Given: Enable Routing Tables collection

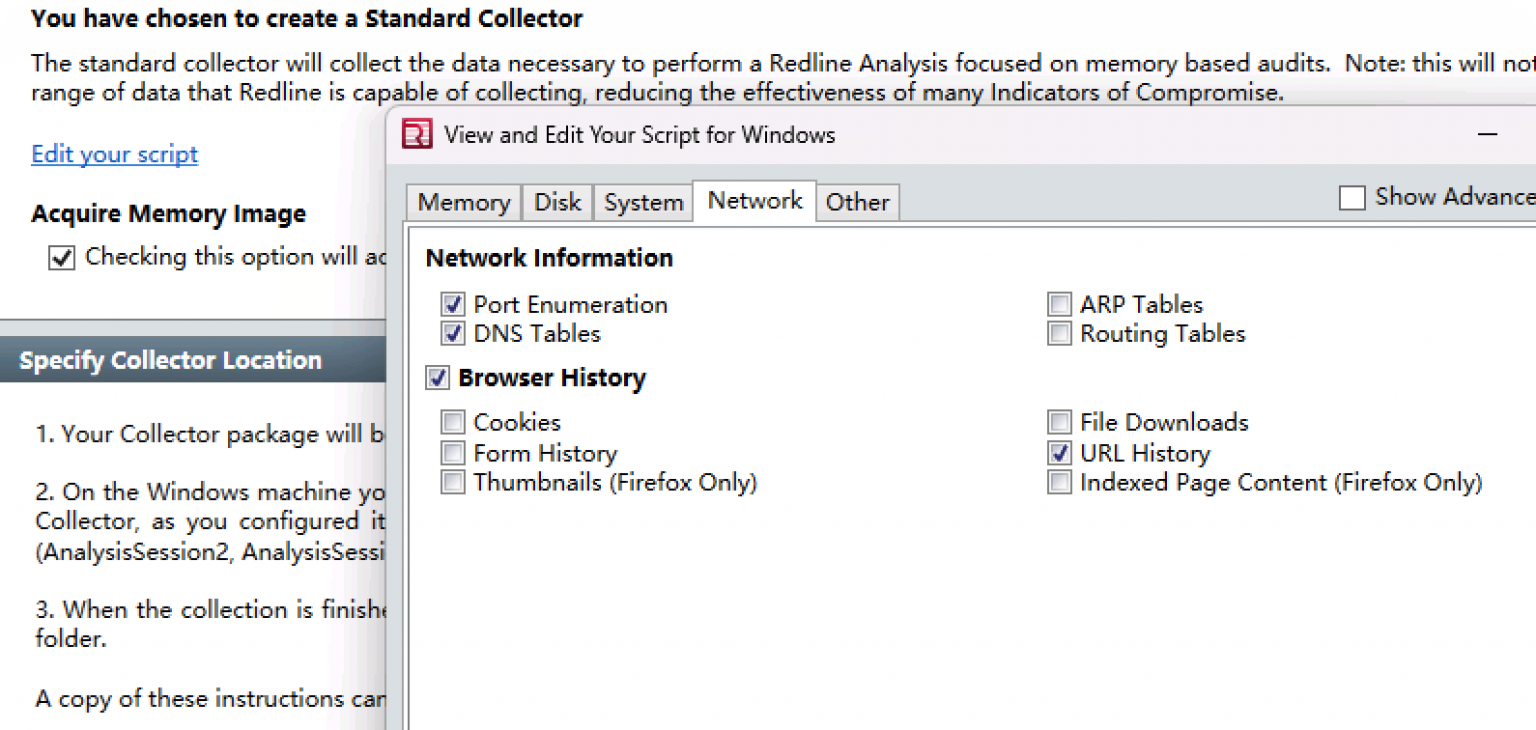Looking at the screenshot, I should [1059, 333].
